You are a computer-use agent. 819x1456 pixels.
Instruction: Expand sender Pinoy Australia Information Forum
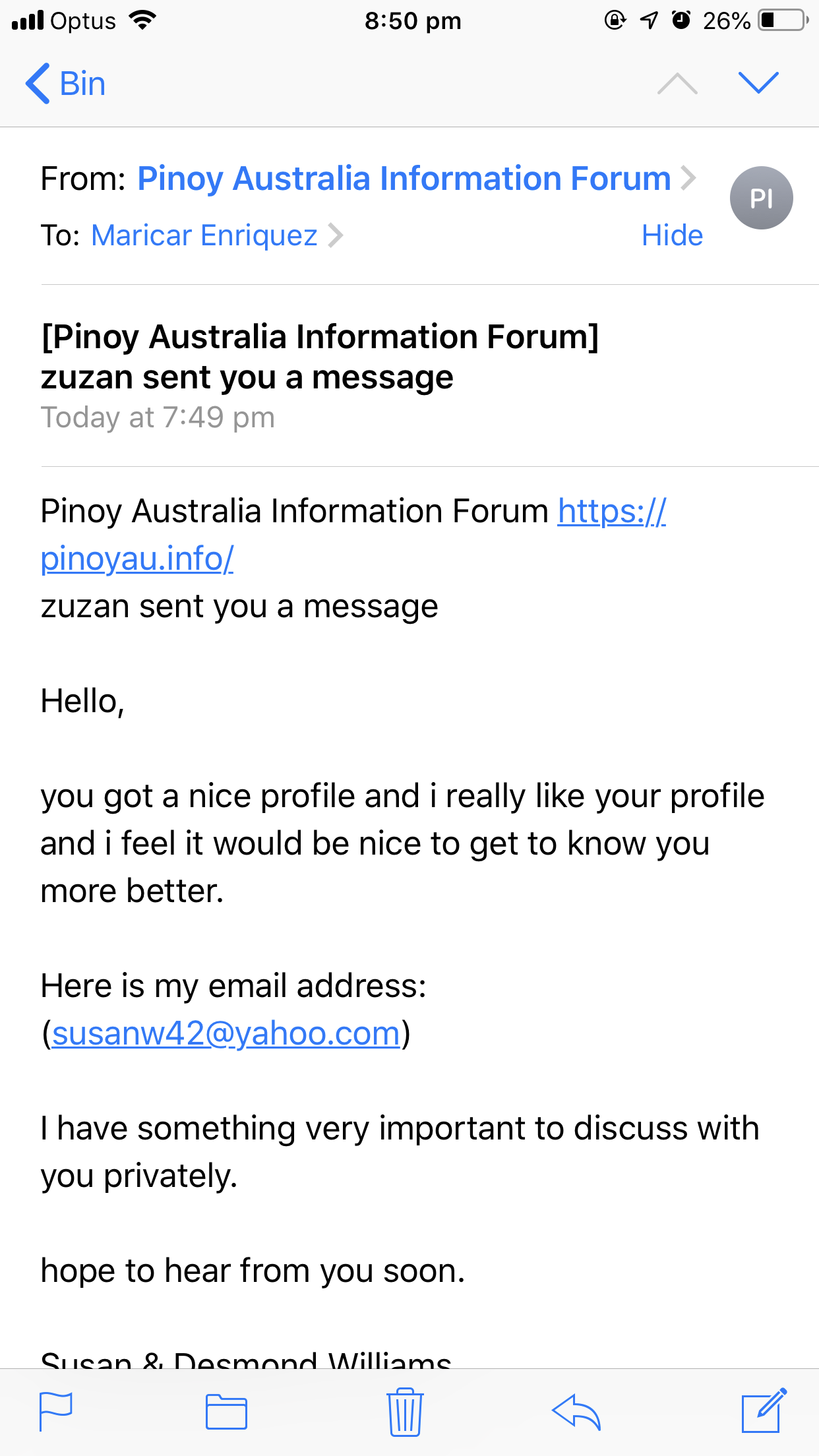click(x=404, y=179)
